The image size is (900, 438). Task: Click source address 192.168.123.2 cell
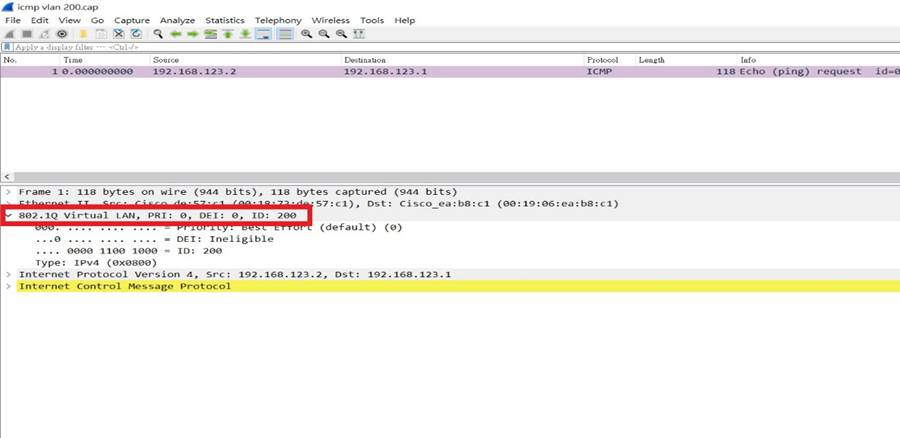coord(195,72)
